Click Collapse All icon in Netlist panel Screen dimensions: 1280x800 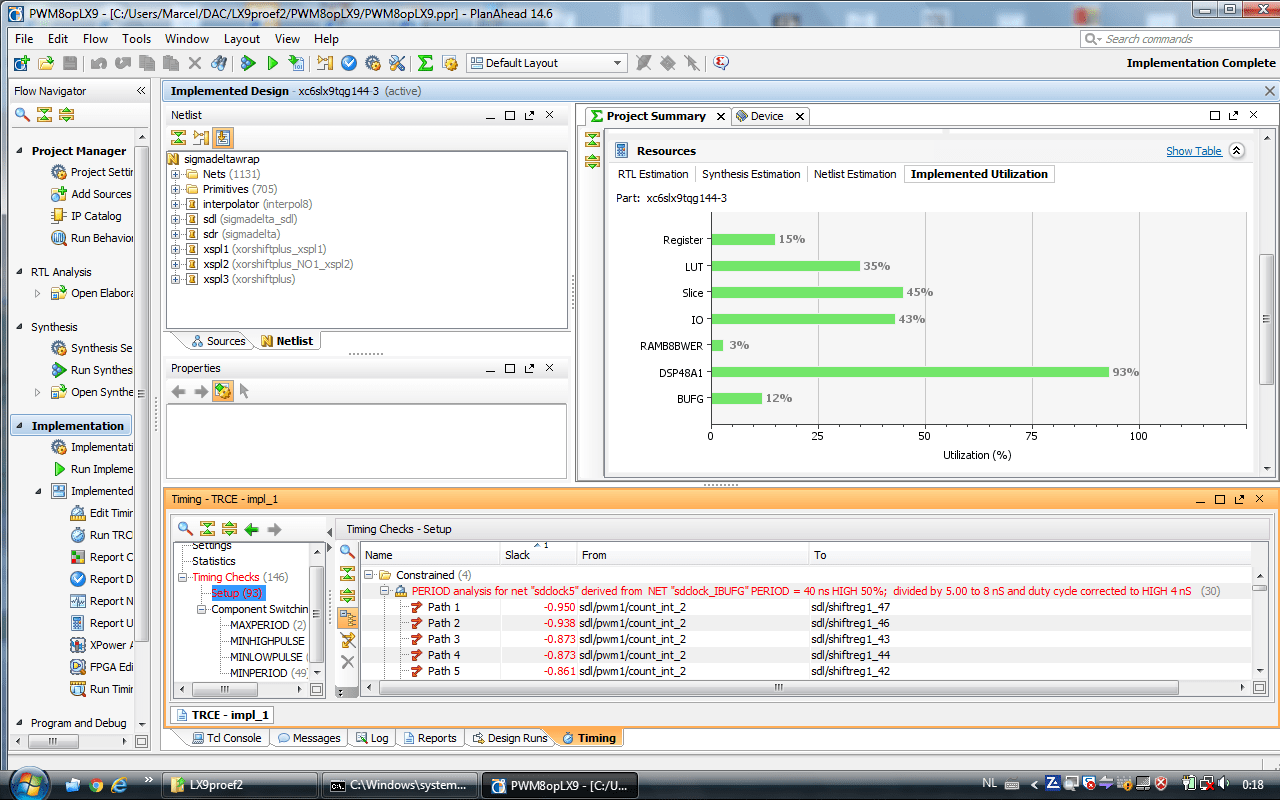(x=178, y=138)
